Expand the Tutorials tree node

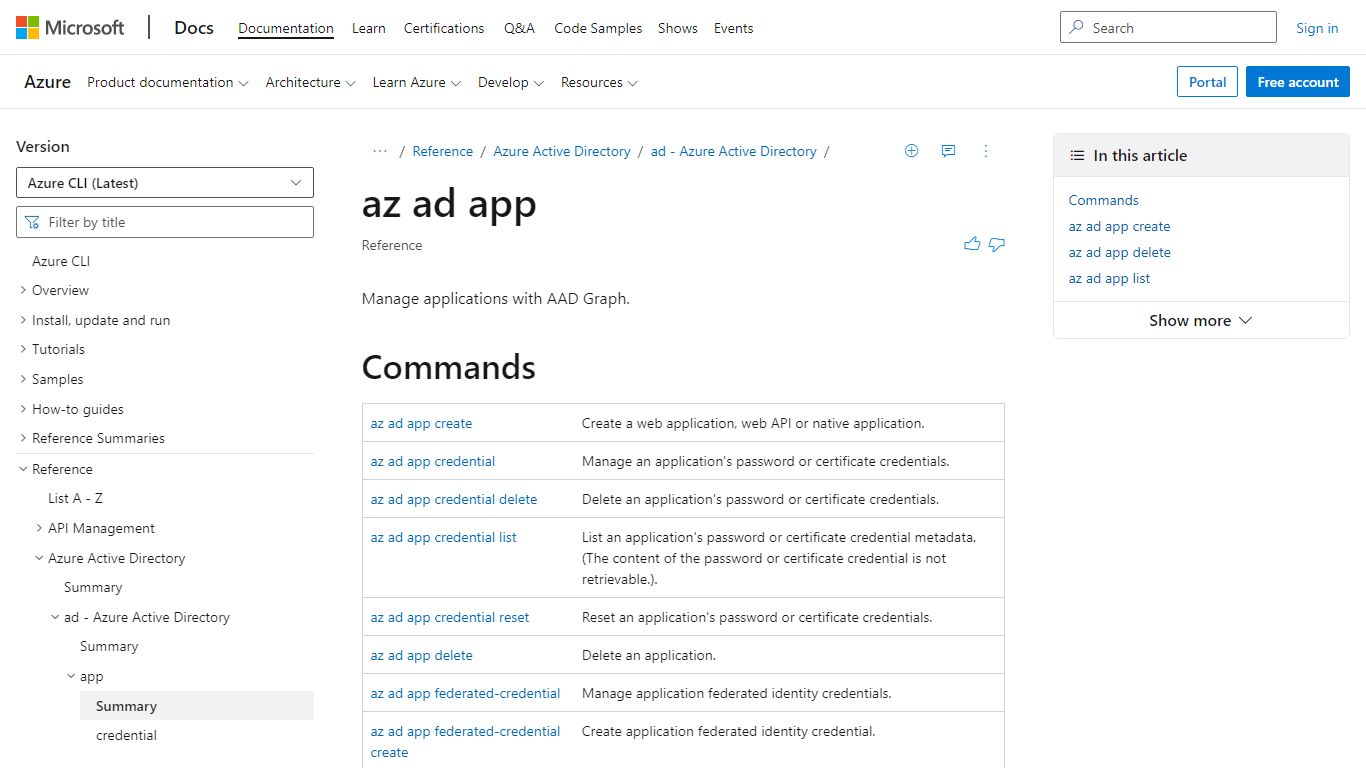click(23, 349)
